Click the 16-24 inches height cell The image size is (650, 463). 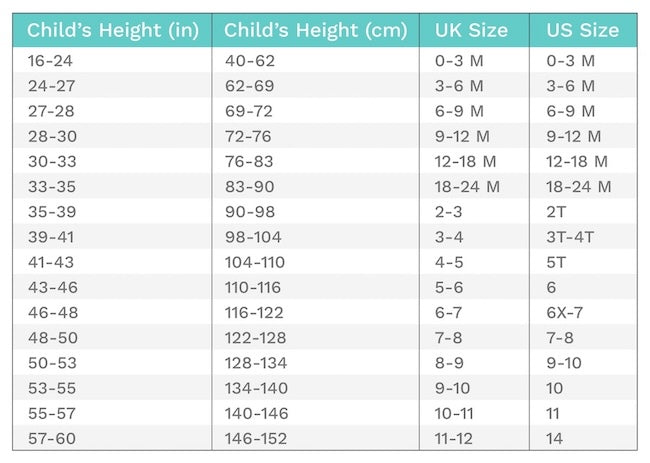[x=51, y=62]
